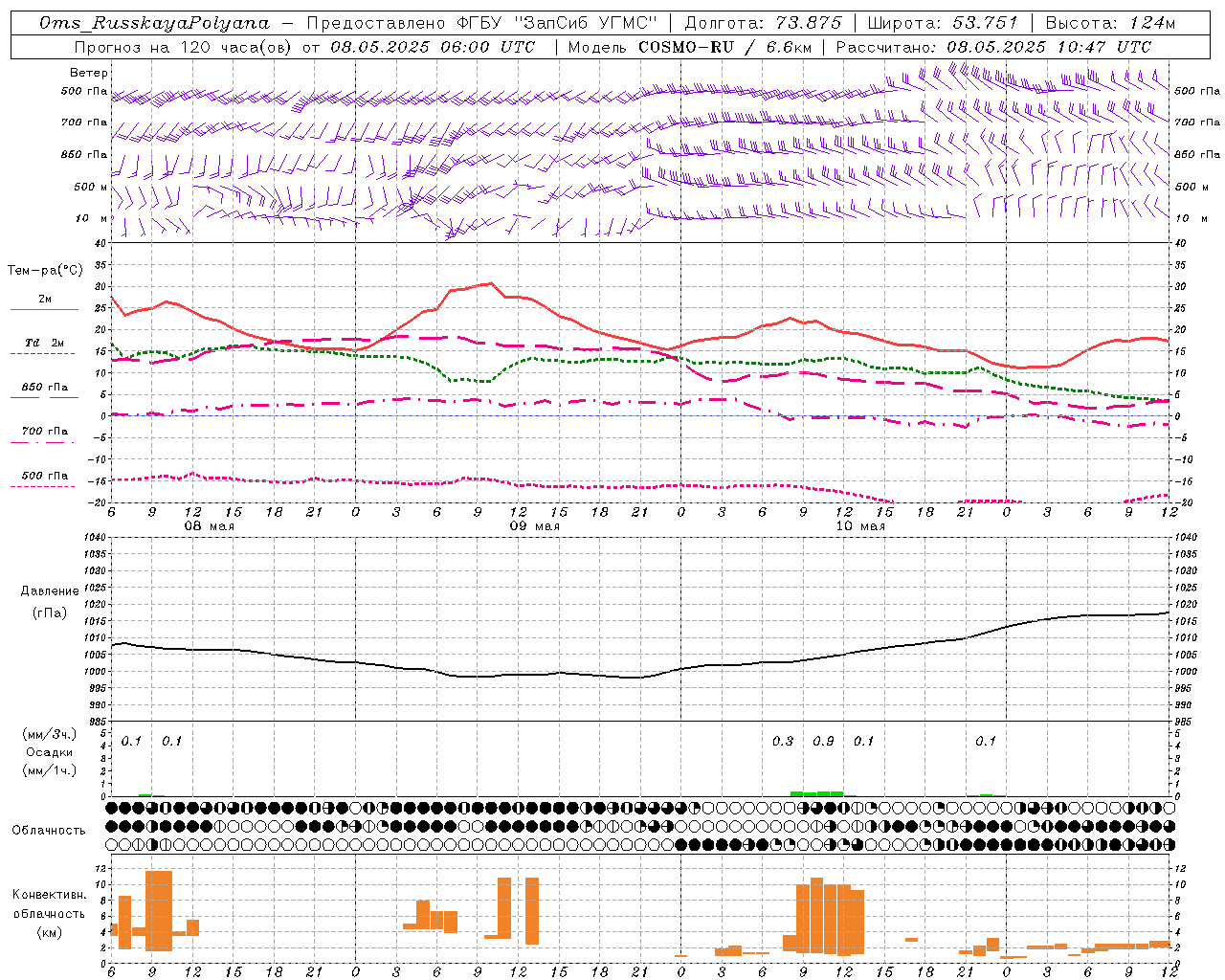Click the station title Oms_RusskayaPolyana
The width and height of the screenshot is (1225, 980).
[x=155, y=23]
